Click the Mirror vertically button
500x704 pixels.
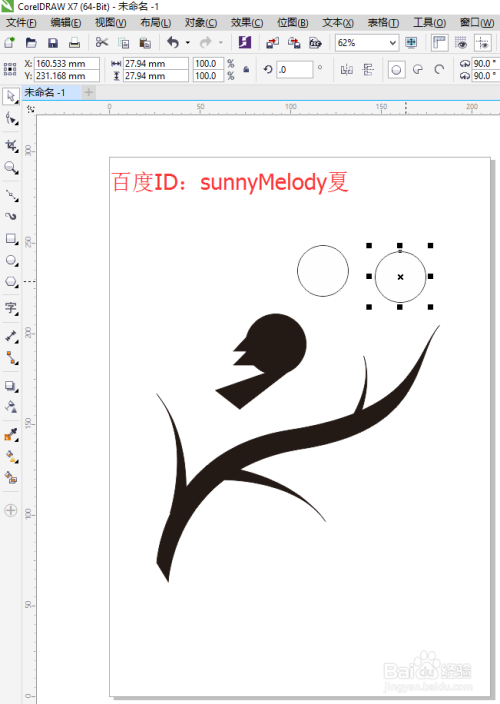pos(368,70)
